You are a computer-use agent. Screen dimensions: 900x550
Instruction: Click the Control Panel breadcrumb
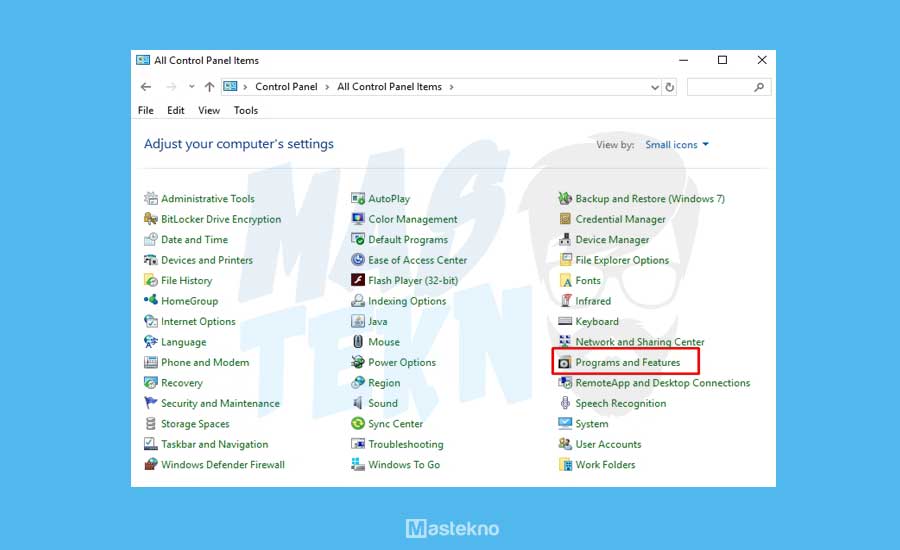click(286, 87)
